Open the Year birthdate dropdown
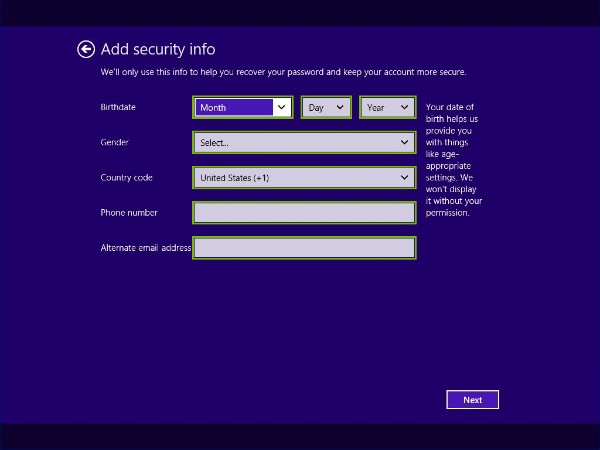The height and width of the screenshot is (450, 600). 388,108
